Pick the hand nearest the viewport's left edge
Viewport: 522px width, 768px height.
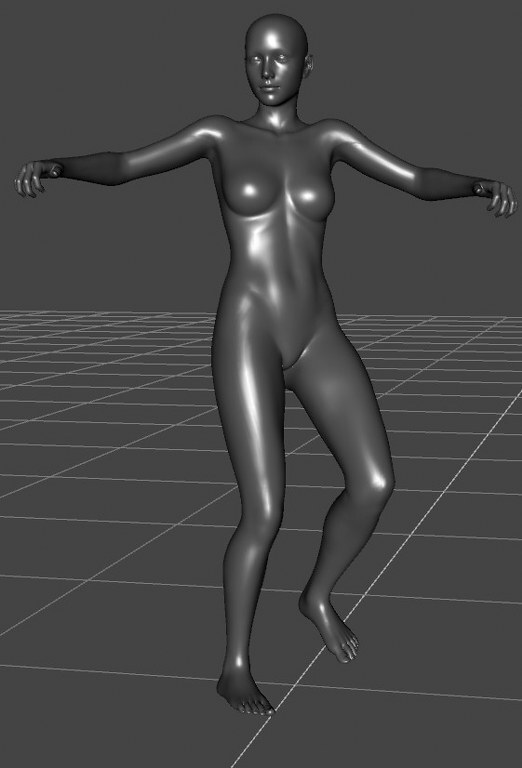[x=31, y=179]
